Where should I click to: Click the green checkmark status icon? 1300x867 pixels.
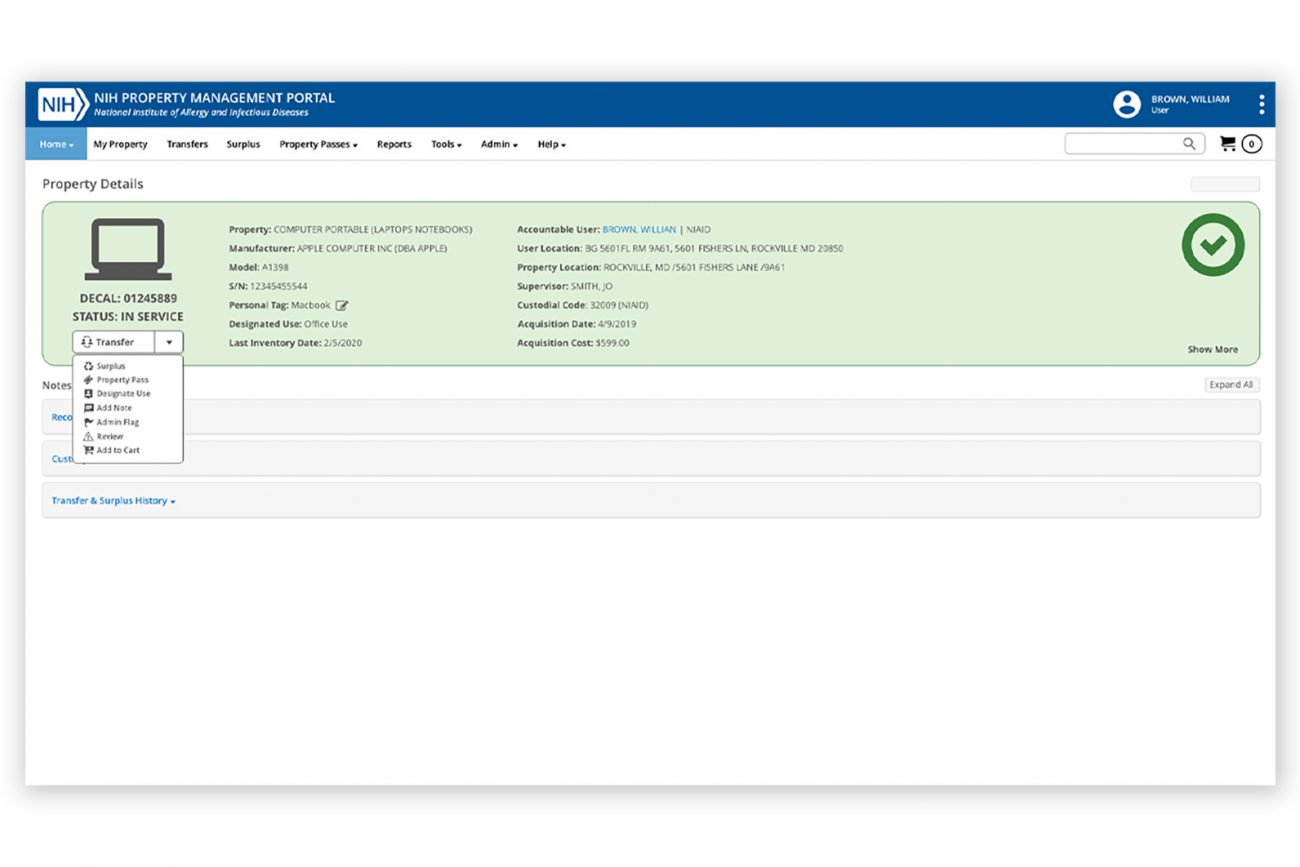pyautogui.click(x=1212, y=245)
